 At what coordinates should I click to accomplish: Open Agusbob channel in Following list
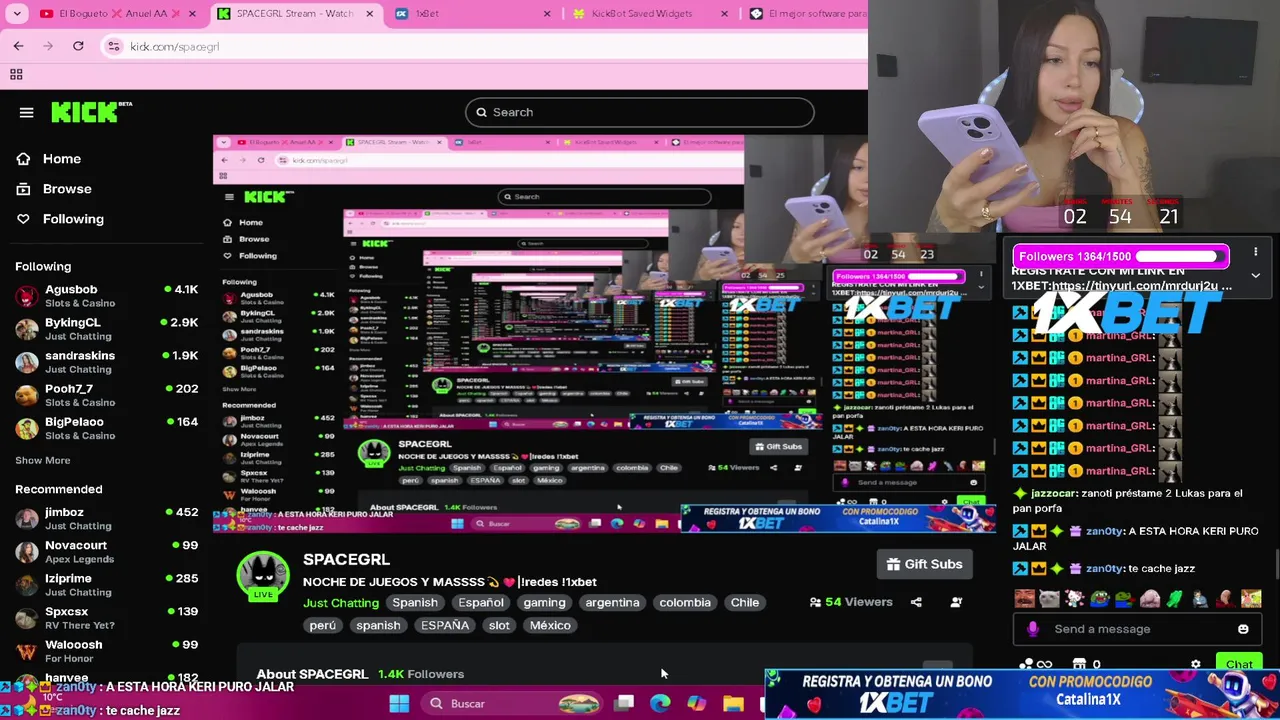pyautogui.click(x=107, y=296)
